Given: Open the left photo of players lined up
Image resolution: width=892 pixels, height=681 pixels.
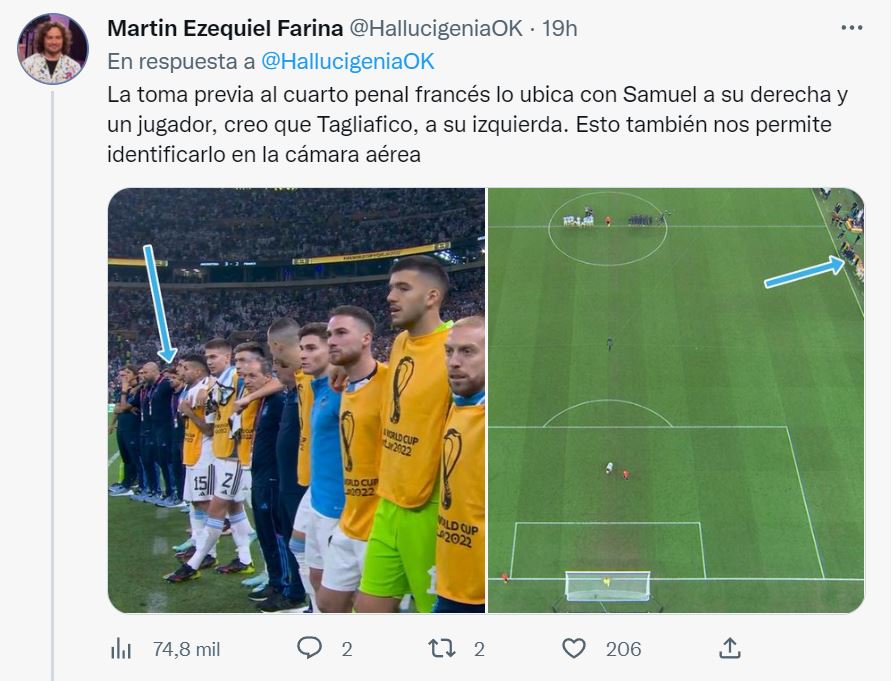Looking at the screenshot, I should [296, 400].
